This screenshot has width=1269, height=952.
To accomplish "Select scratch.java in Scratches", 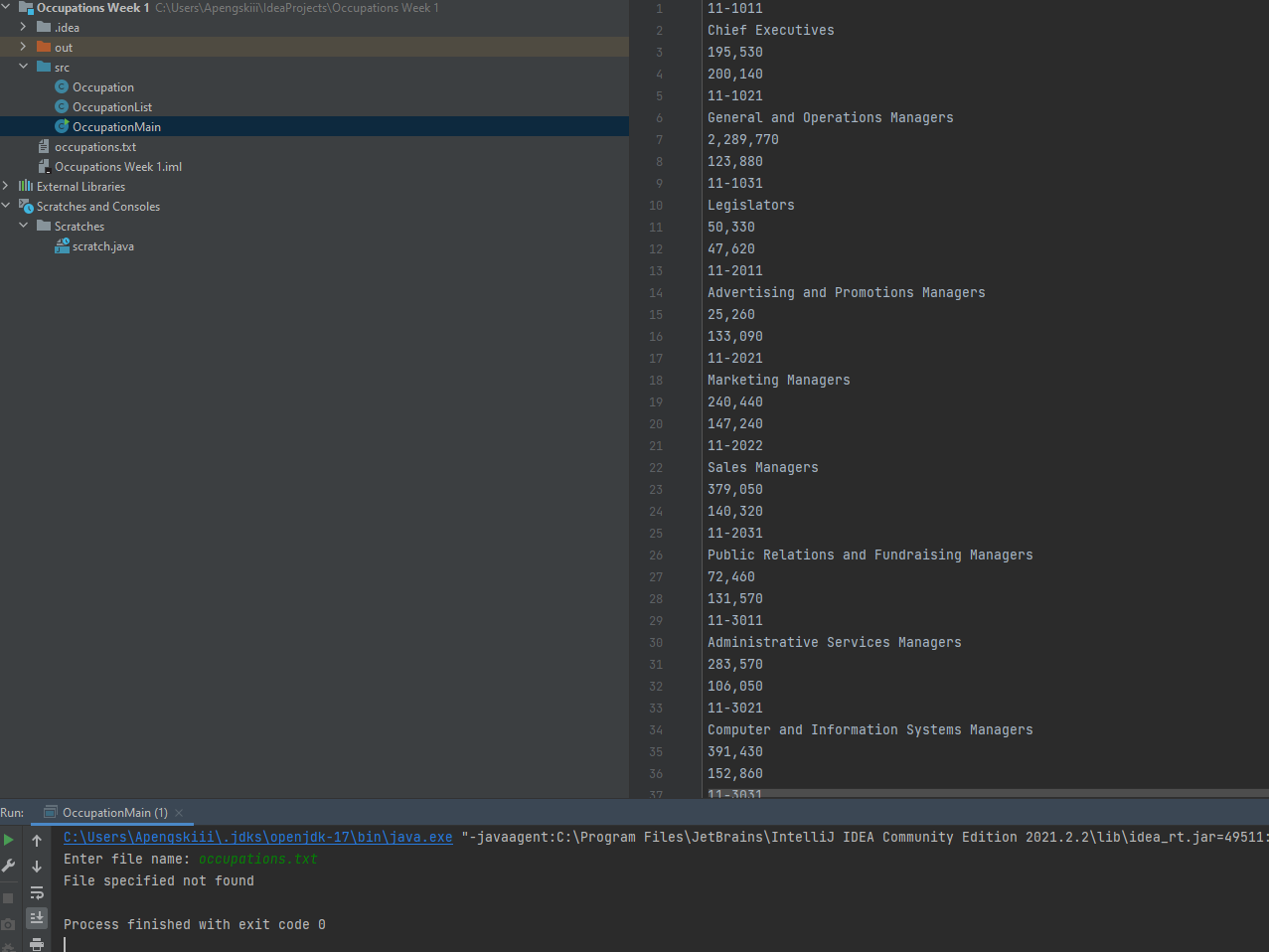I will point(102,246).
